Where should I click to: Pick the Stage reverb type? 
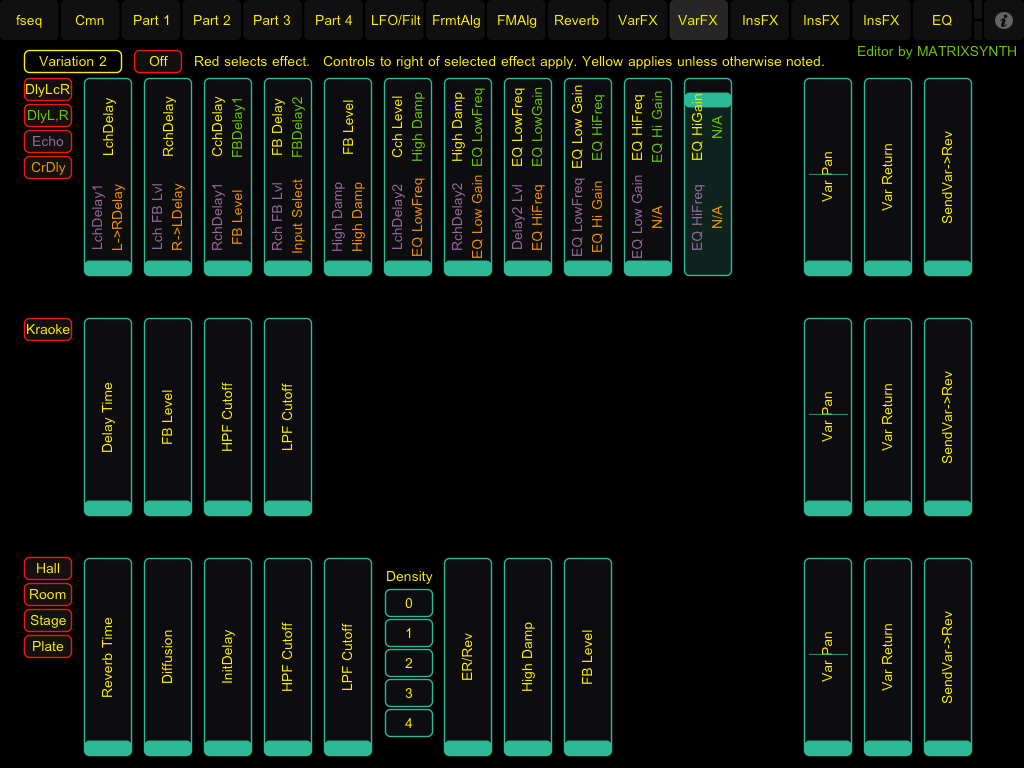point(48,621)
